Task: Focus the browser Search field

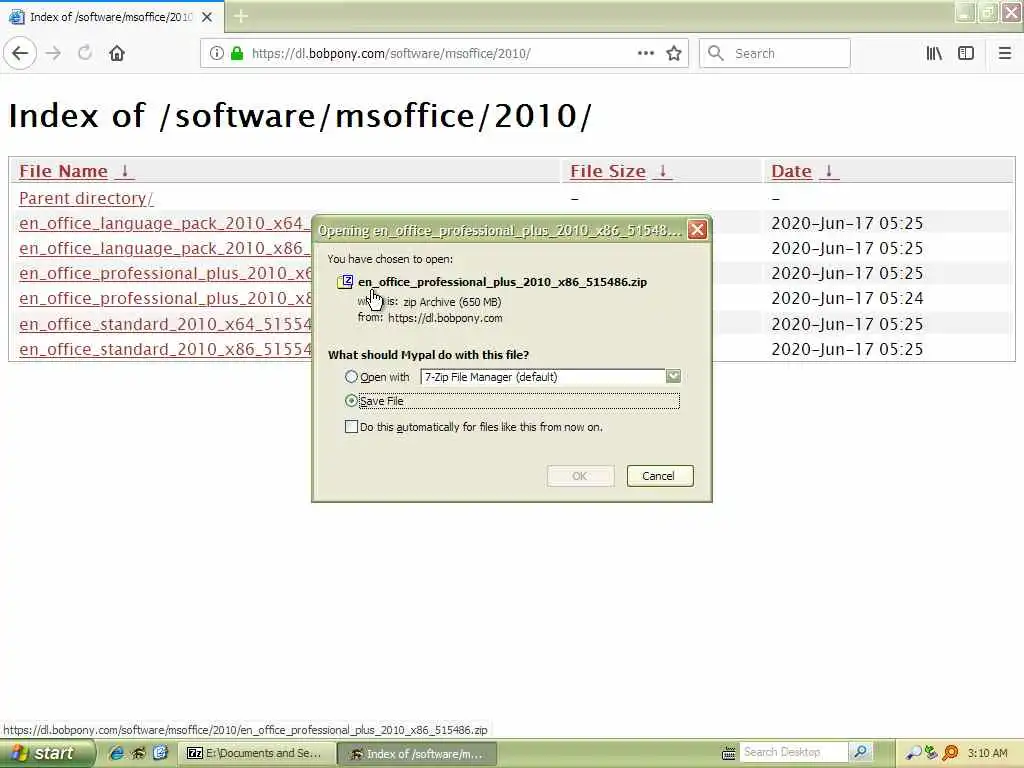Action: click(x=775, y=53)
